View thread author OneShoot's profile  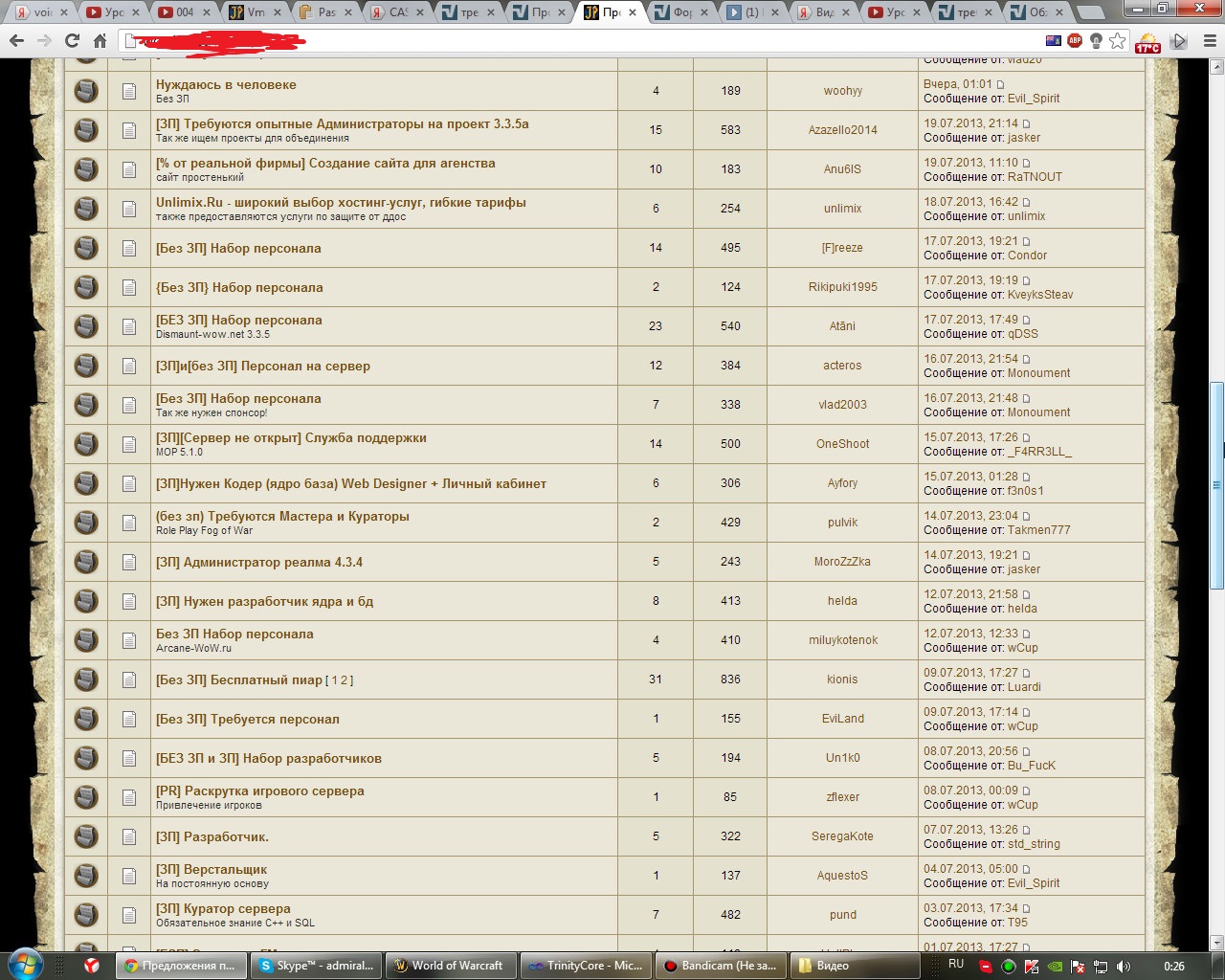pos(842,444)
